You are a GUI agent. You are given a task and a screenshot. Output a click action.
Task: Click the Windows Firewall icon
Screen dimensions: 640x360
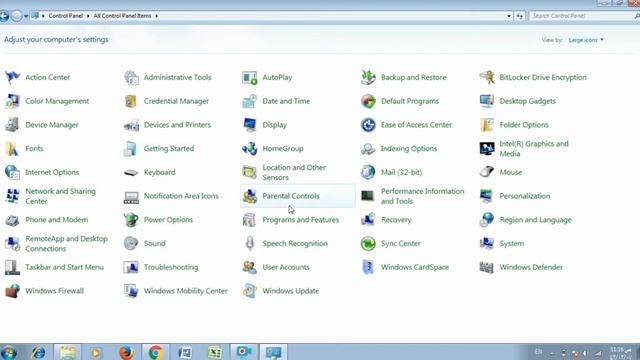tap(12, 291)
